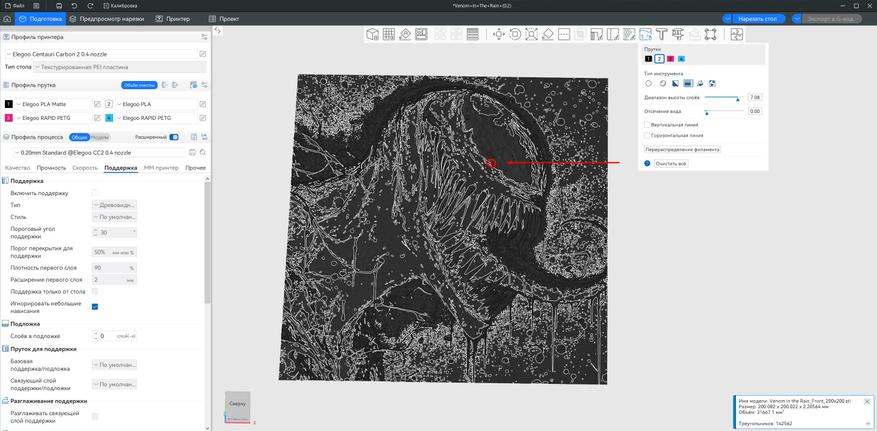
Task: Tick the 'Поддержка только от стола' checkbox
Action: (x=95, y=291)
